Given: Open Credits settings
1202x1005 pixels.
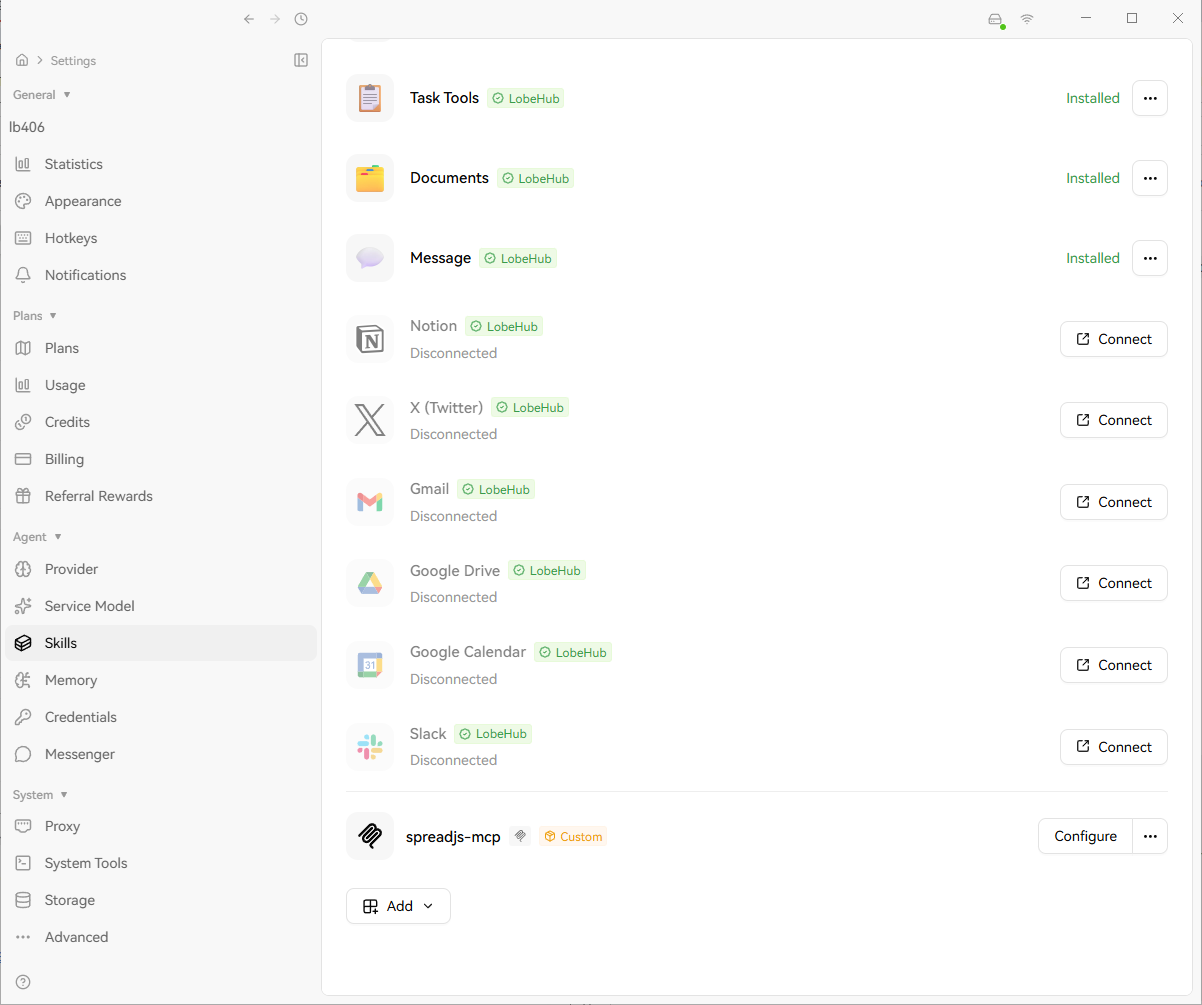Looking at the screenshot, I should tap(160, 422).
